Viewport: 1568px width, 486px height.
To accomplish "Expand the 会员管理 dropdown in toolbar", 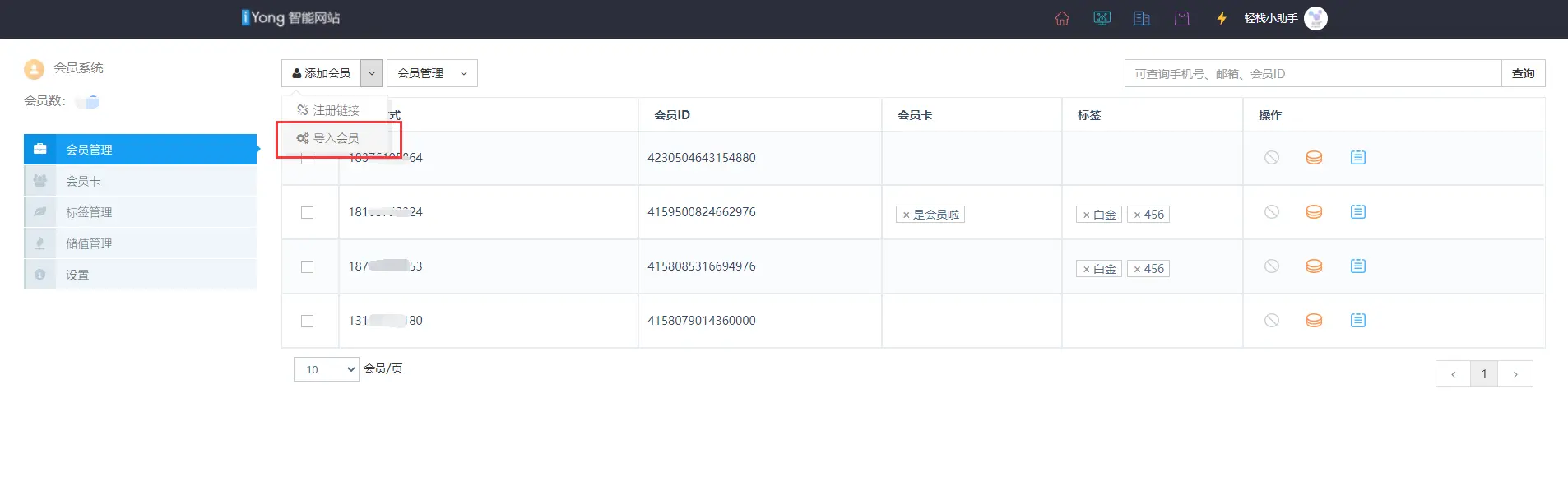I will pyautogui.click(x=432, y=73).
